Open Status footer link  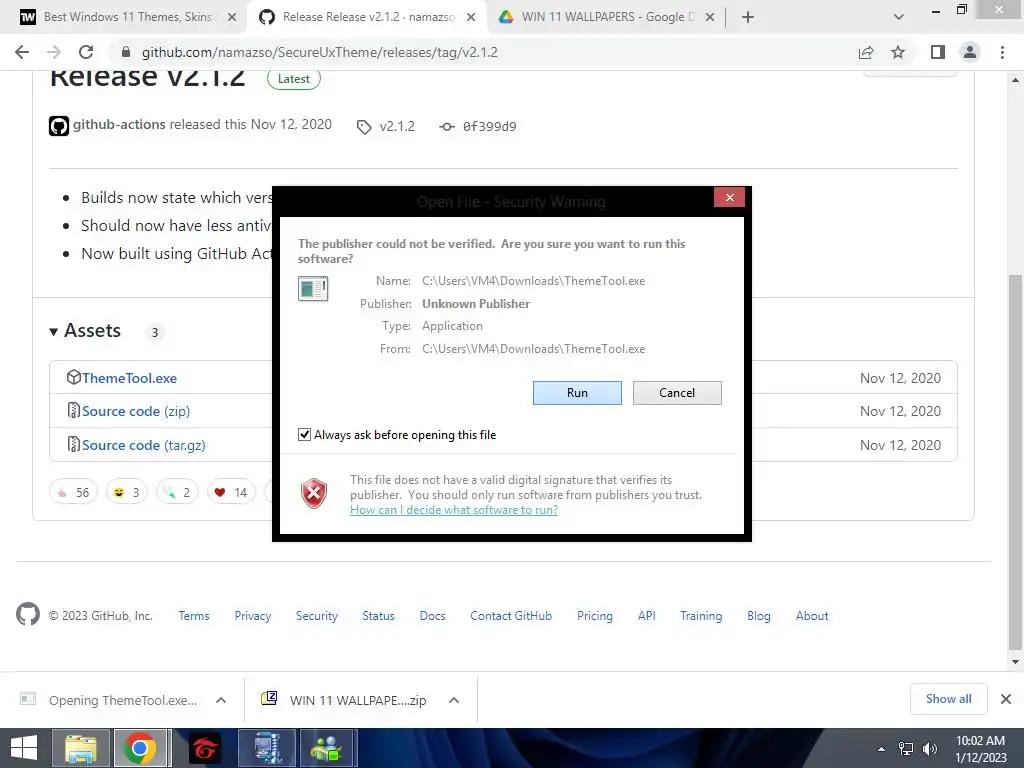point(378,616)
